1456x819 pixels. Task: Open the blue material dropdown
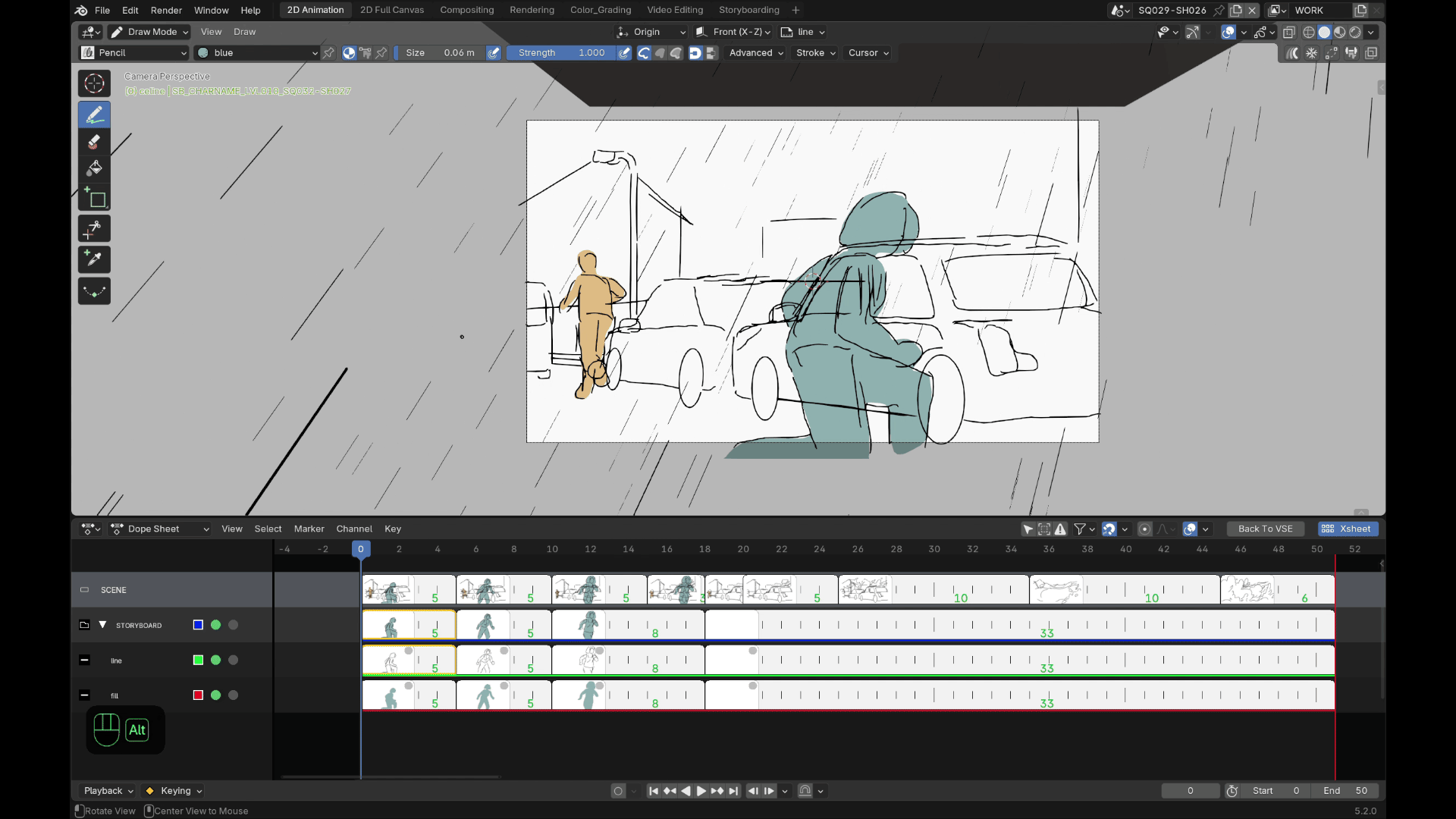[257, 53]
